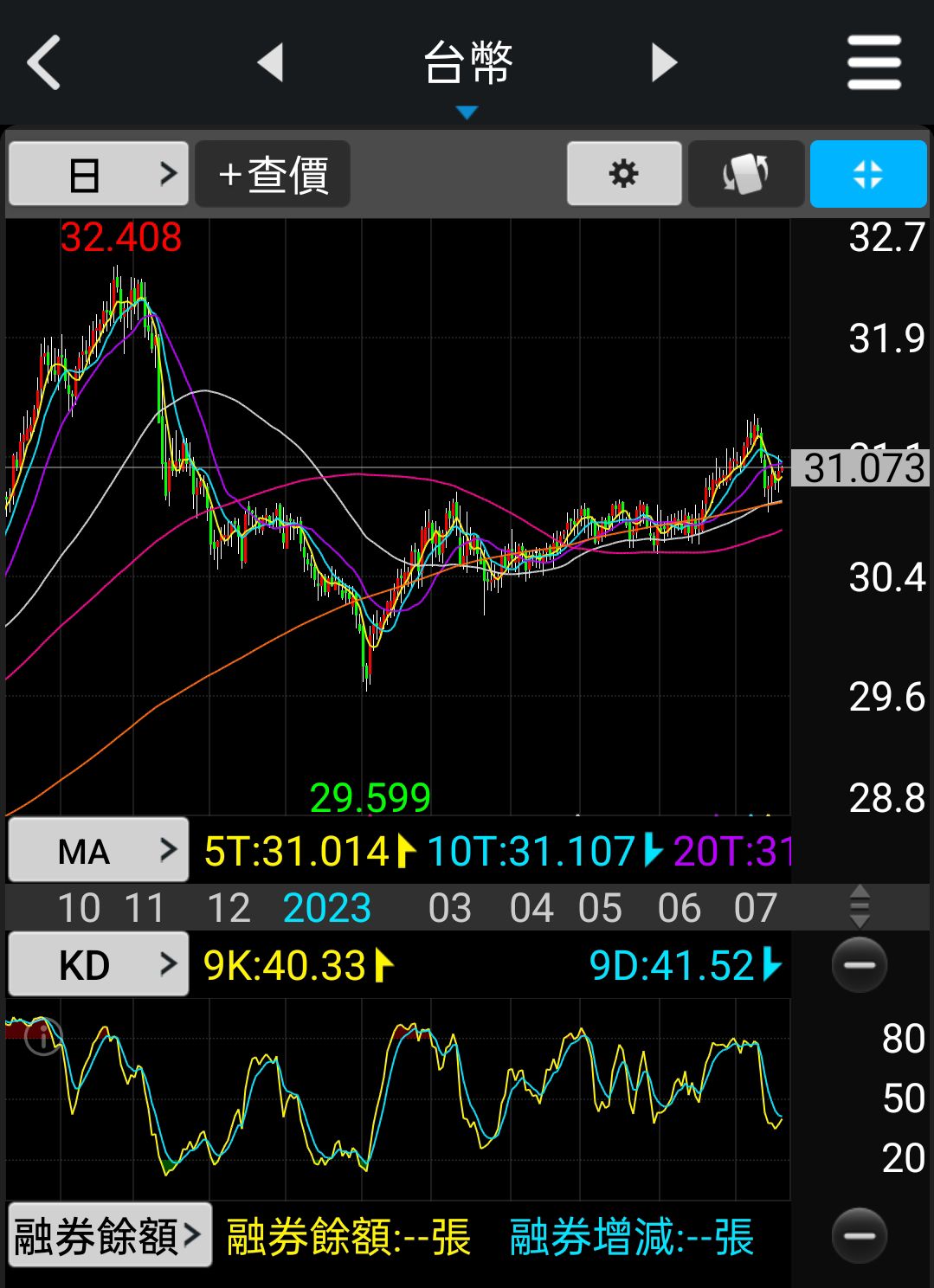Tap the 31.073 current price label
Viewport: 934px width, 1288px height.
[x=862, y=468]
